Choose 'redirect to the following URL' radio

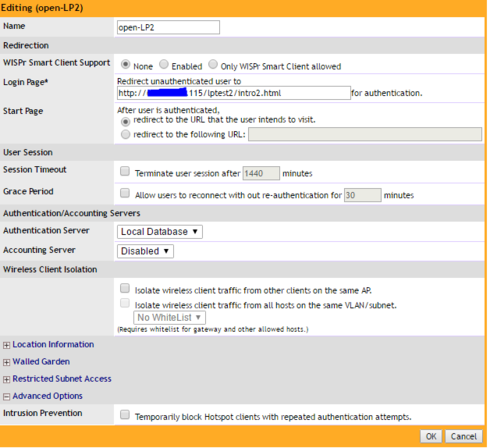coord(125,135)
